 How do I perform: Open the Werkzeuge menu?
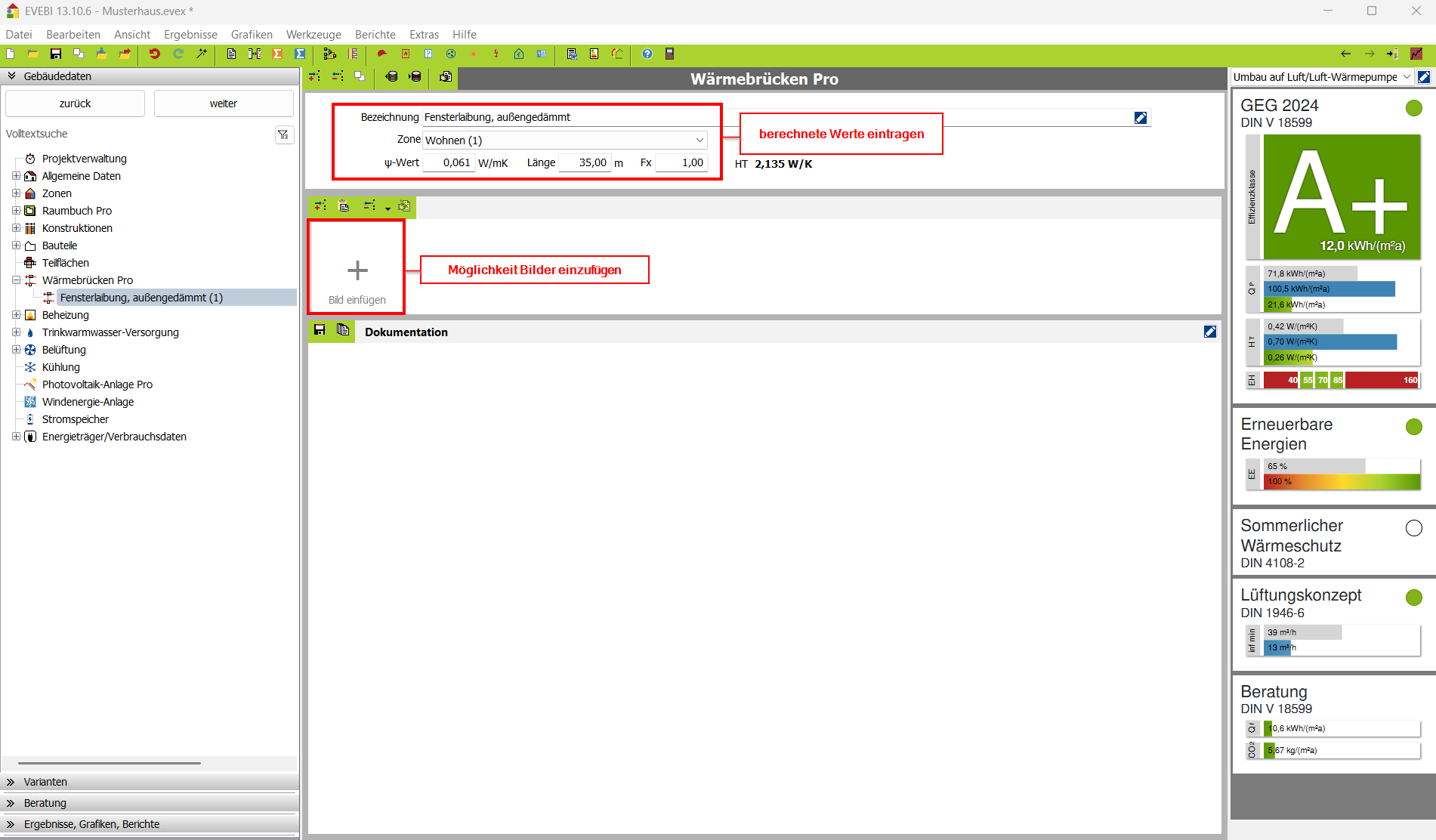click(313, 35)
